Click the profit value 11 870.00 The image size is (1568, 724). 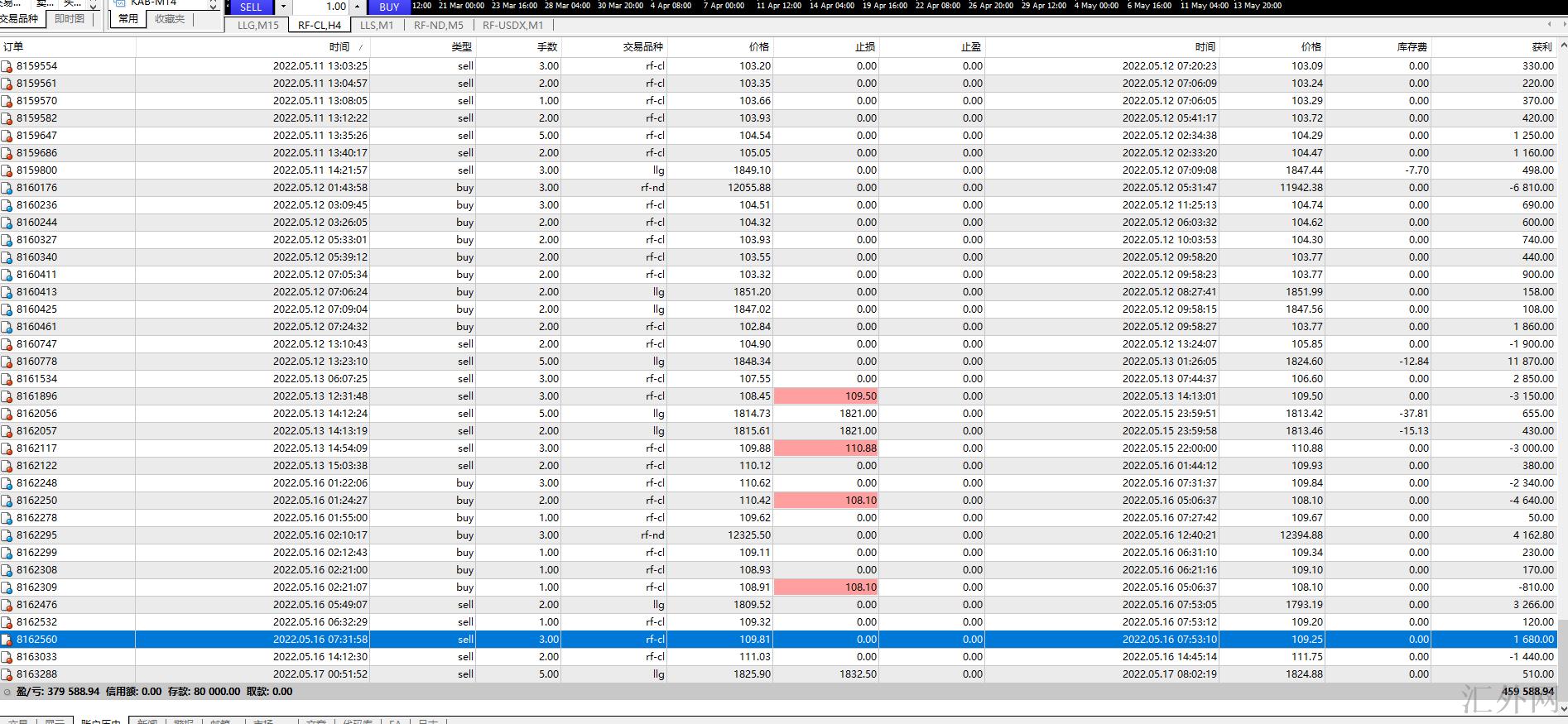tap(1530, 362)
